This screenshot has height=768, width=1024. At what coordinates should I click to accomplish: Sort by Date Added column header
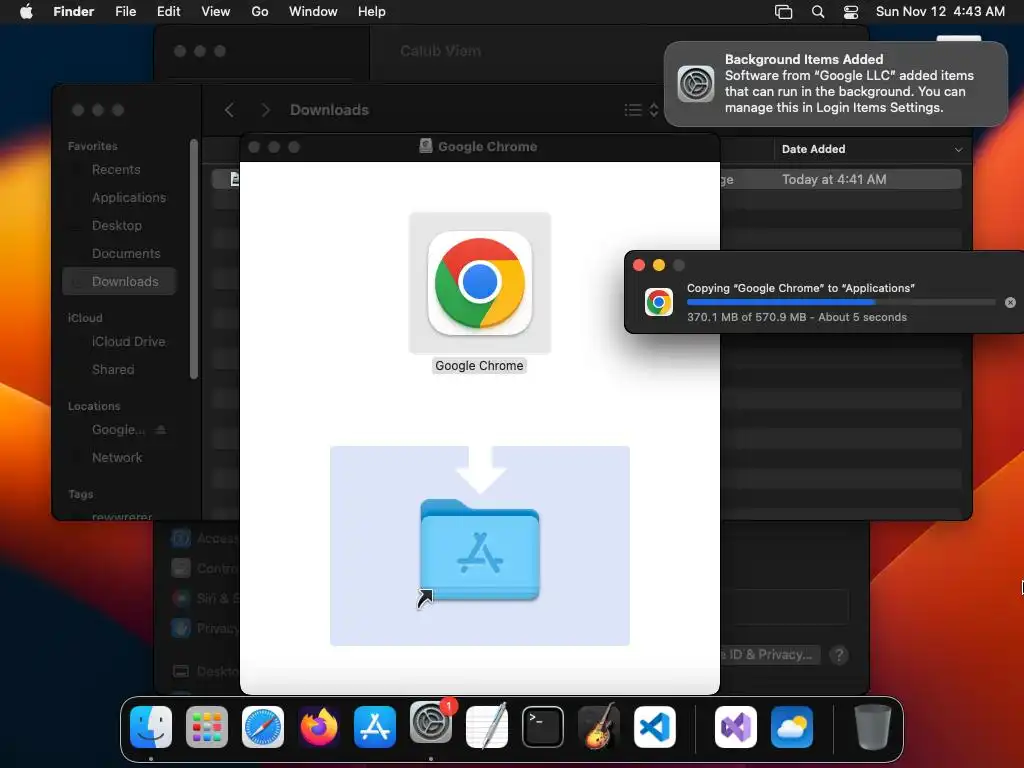(870, 150)
